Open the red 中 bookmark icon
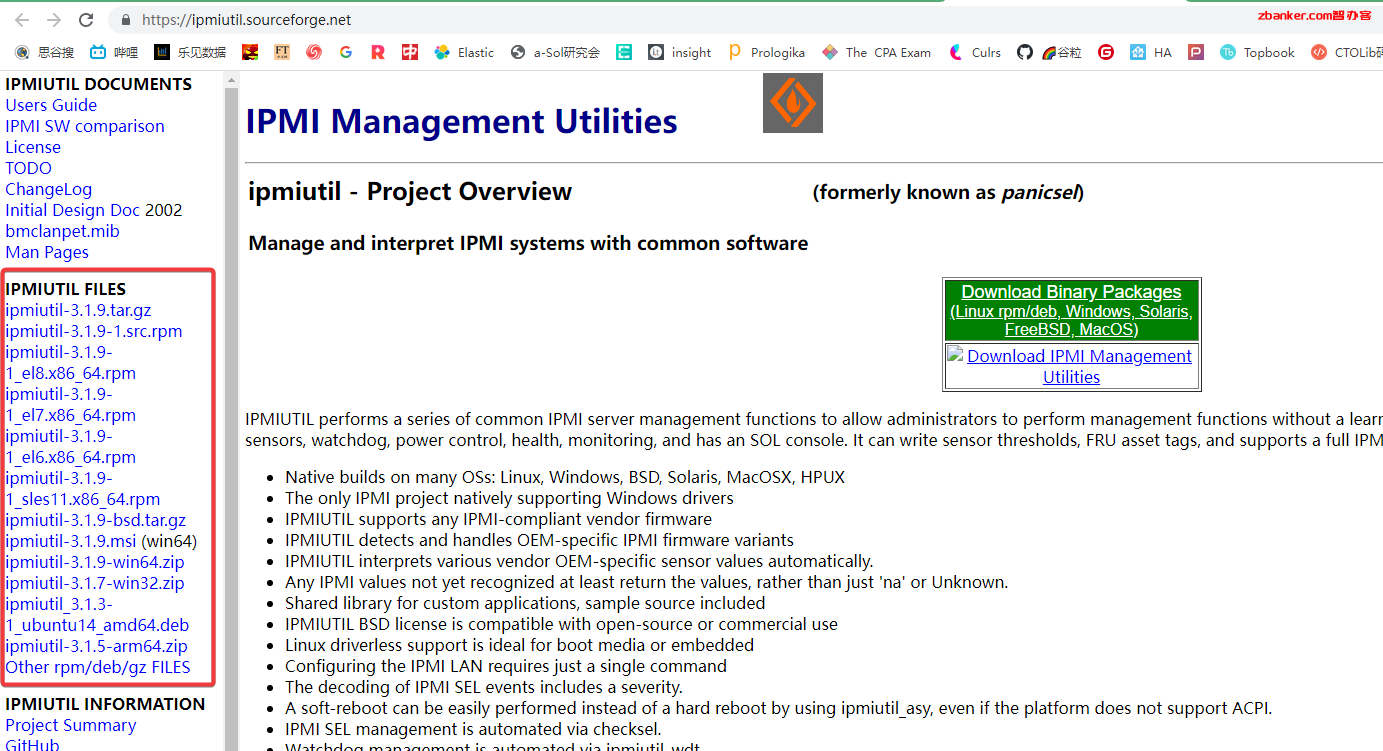Image resolution: width=1383 pixels, height=751 pixels. (x=410, y=52)
